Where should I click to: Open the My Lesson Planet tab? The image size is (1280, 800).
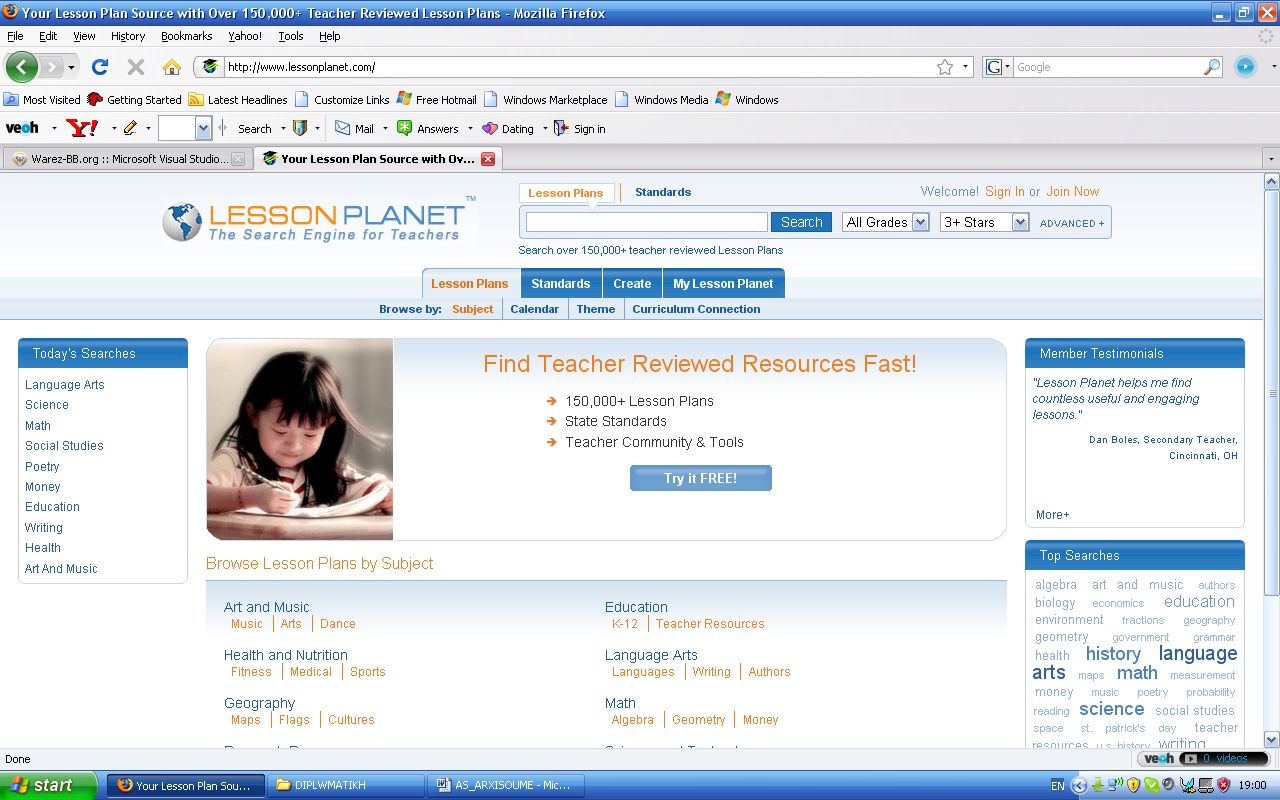[x=723, y=284]
